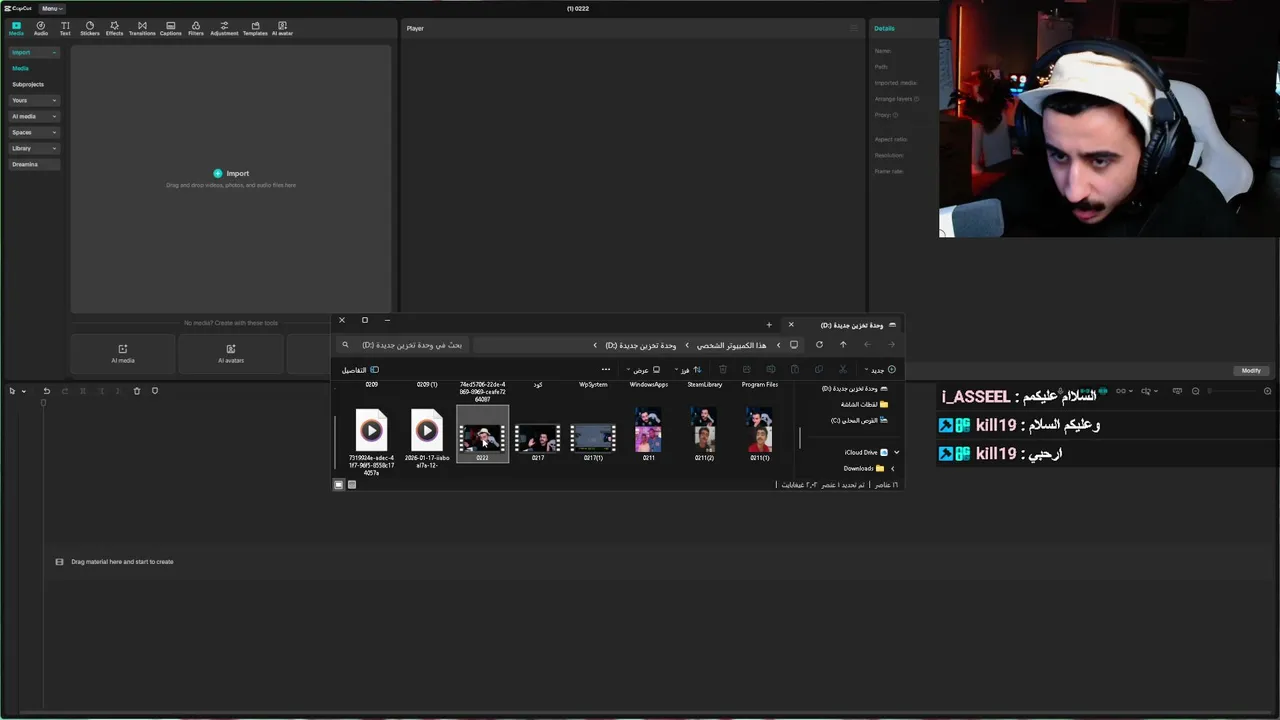The image size is (1280, 720).
Task: Click the Delete trash icon in File Explorer toolbar
Action: click(723, 370)
